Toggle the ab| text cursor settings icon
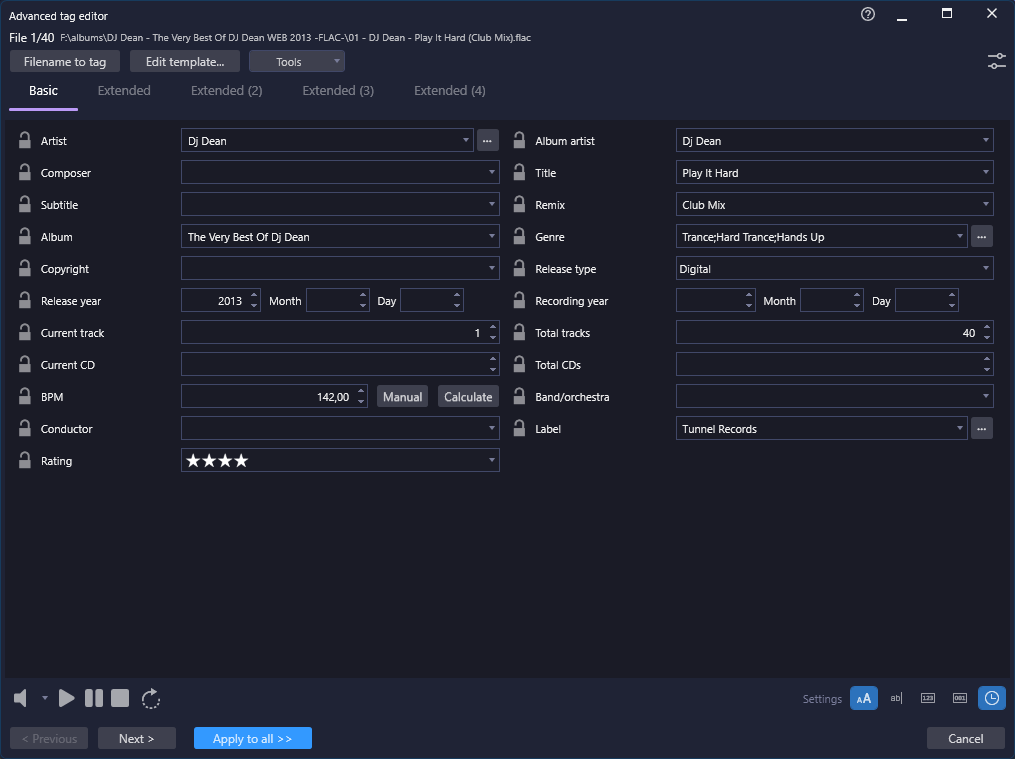1015x759 pixels. click(896, 698)
